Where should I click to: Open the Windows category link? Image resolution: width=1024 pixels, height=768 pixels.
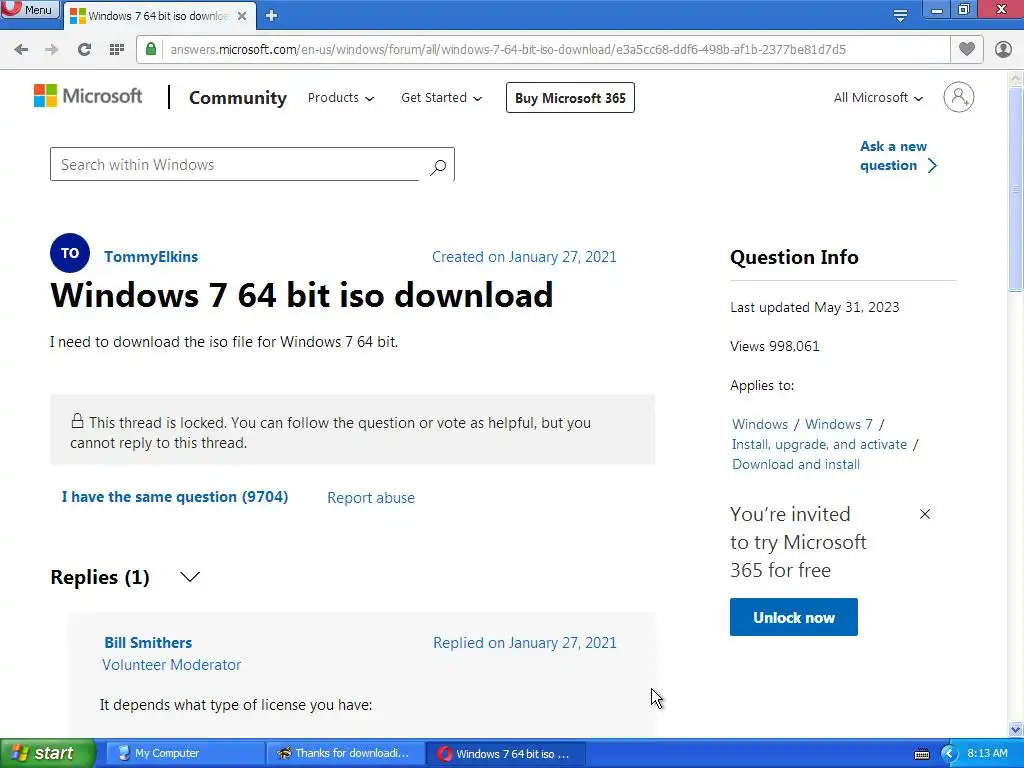click(x=760, y=424)
